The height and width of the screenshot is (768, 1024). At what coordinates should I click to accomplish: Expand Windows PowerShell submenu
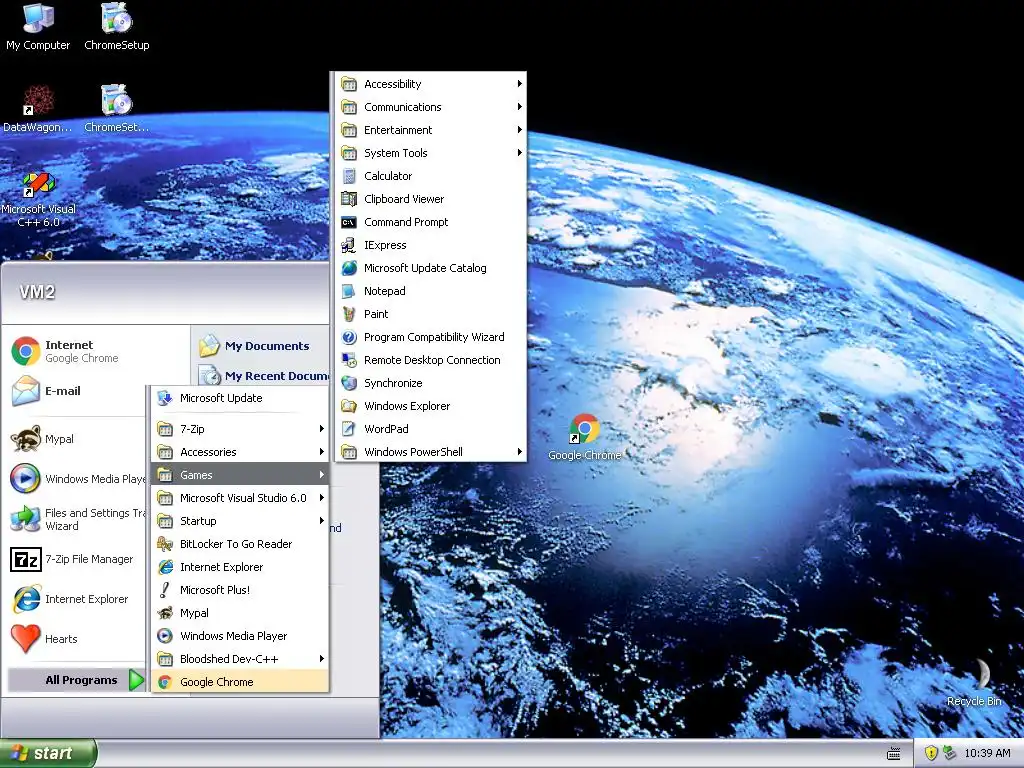(431, 452)
